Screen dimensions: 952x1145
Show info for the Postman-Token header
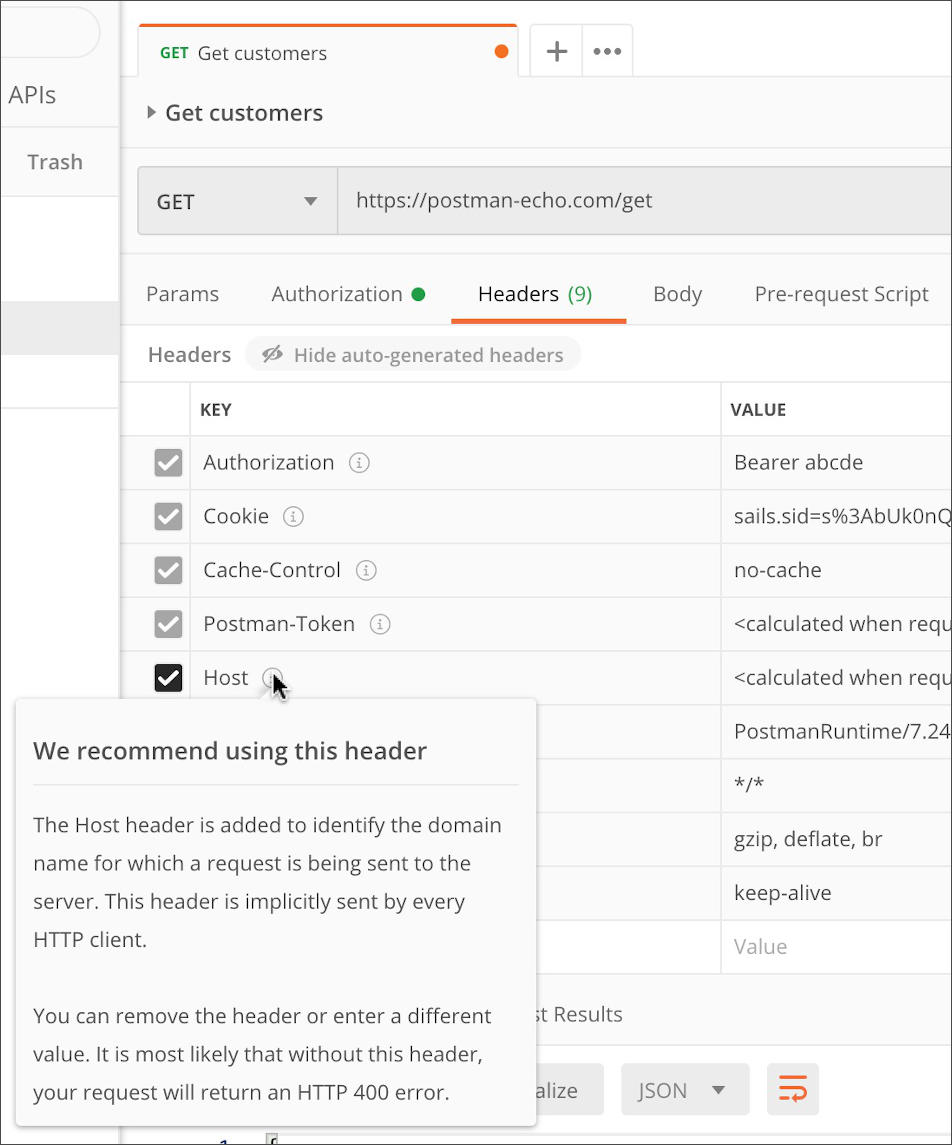click(x=380, y=624)
